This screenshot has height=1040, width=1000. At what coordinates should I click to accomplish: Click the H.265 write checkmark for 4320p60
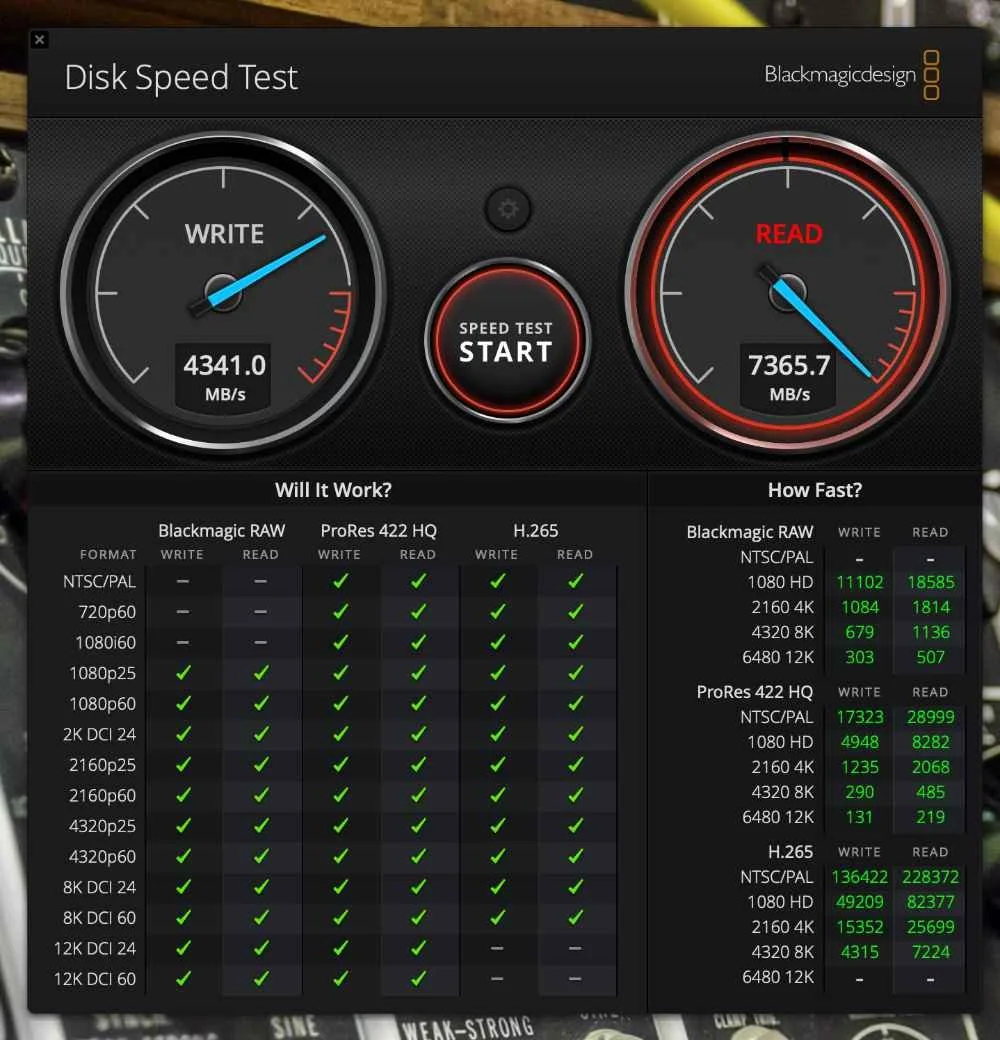coord(497,856)
